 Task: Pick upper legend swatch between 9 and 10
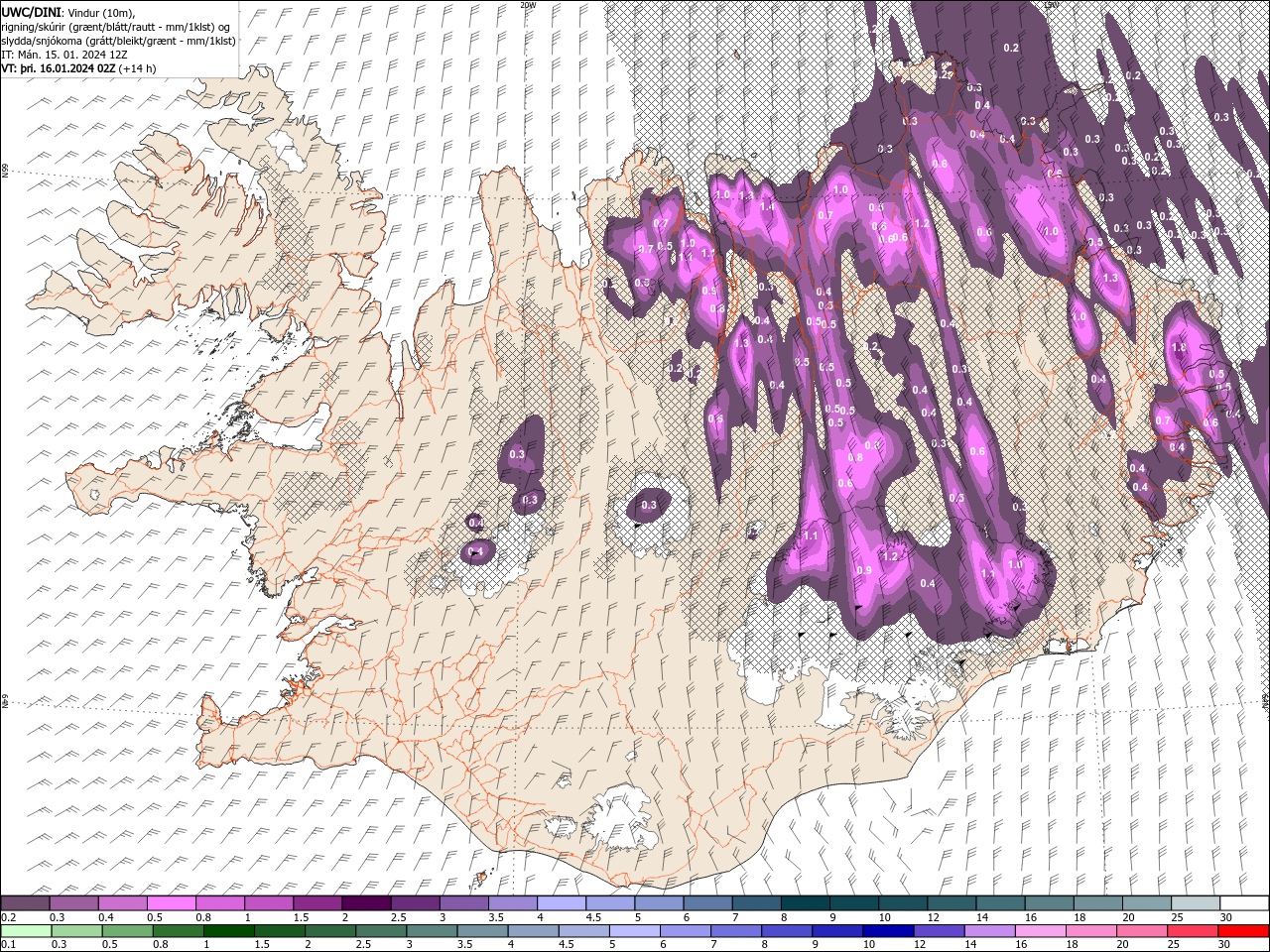click(x=853, y=902)
